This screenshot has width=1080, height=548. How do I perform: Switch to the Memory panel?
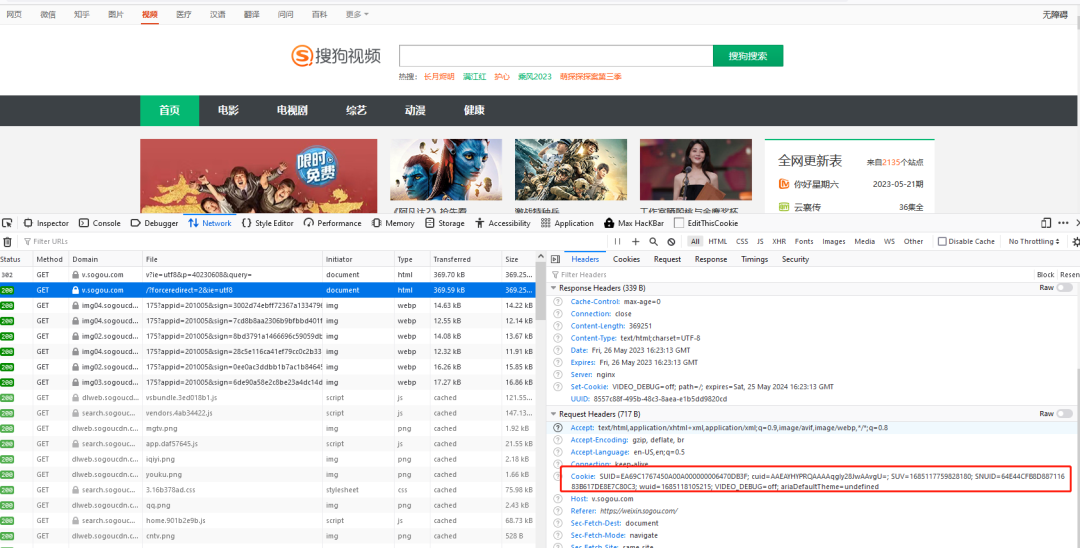click(393, 223)
